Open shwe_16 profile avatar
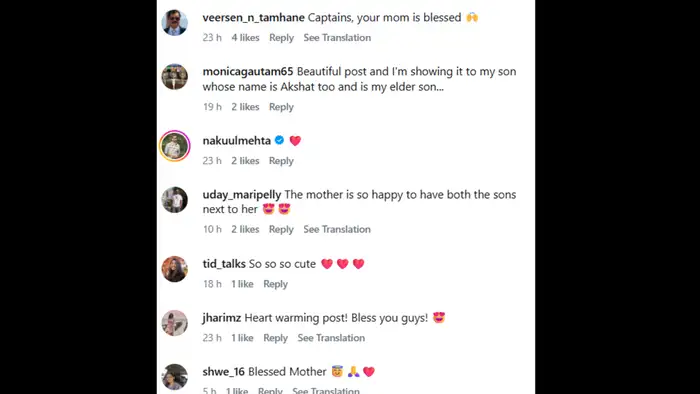Image resolution: width=700 pixels, height=394 pixels. 175,377
